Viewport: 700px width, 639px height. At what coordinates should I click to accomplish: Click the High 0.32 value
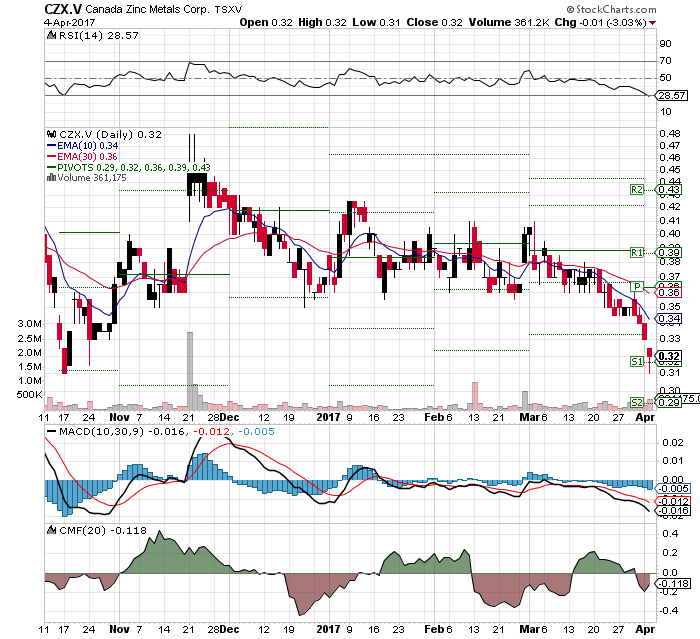pos(322,22)
